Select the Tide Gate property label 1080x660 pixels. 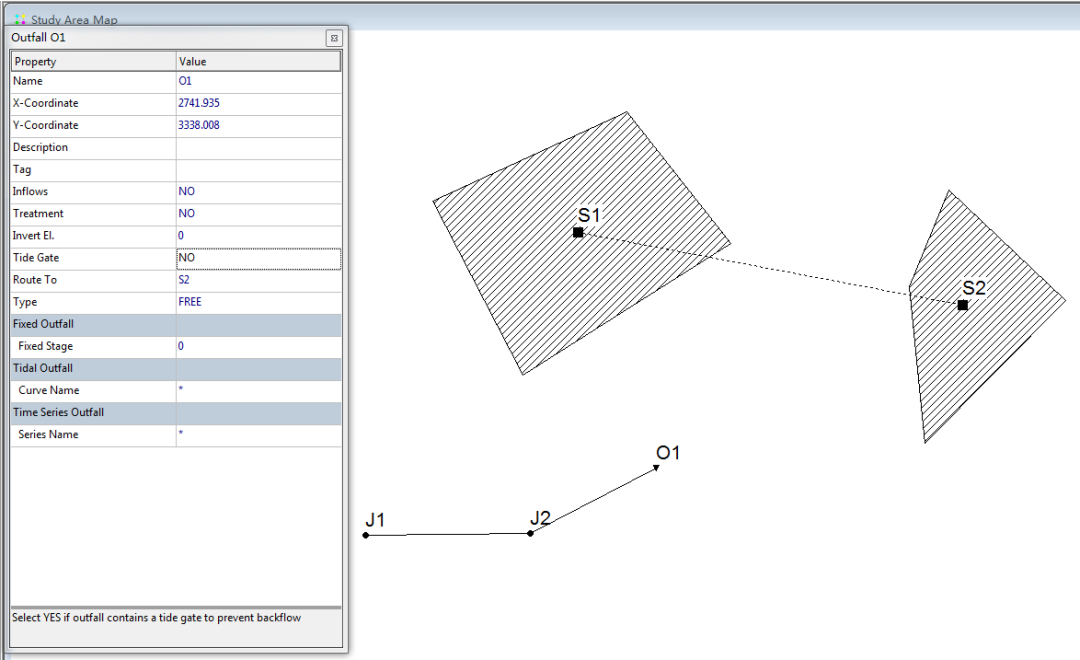(36, 258)
